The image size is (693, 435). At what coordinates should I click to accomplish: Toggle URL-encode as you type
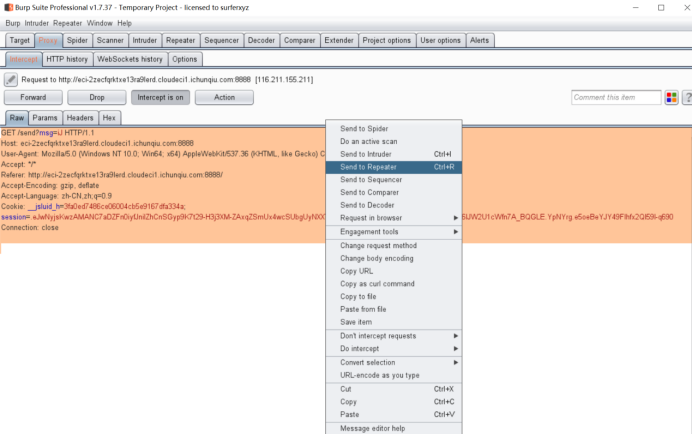click(394, 376)
